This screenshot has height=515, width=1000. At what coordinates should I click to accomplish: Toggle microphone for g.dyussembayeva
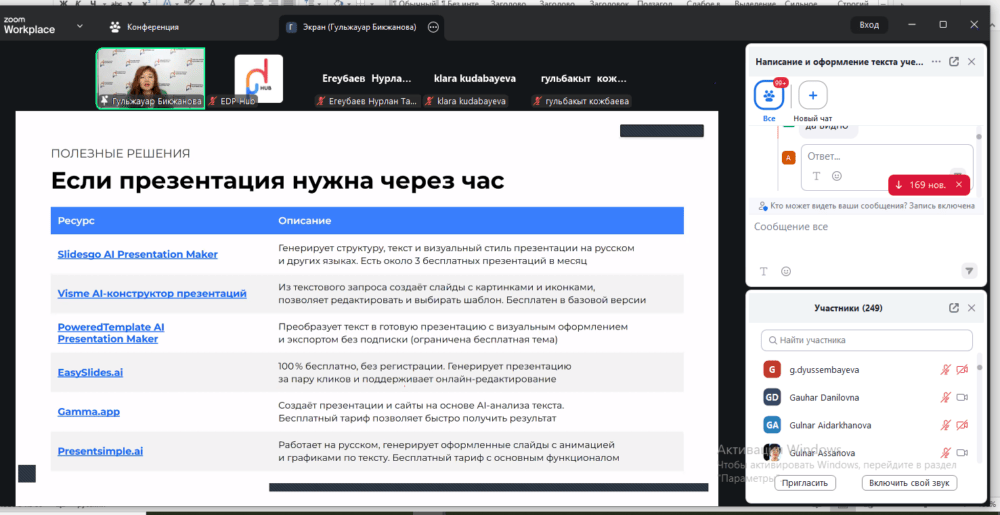click(945, 370)
